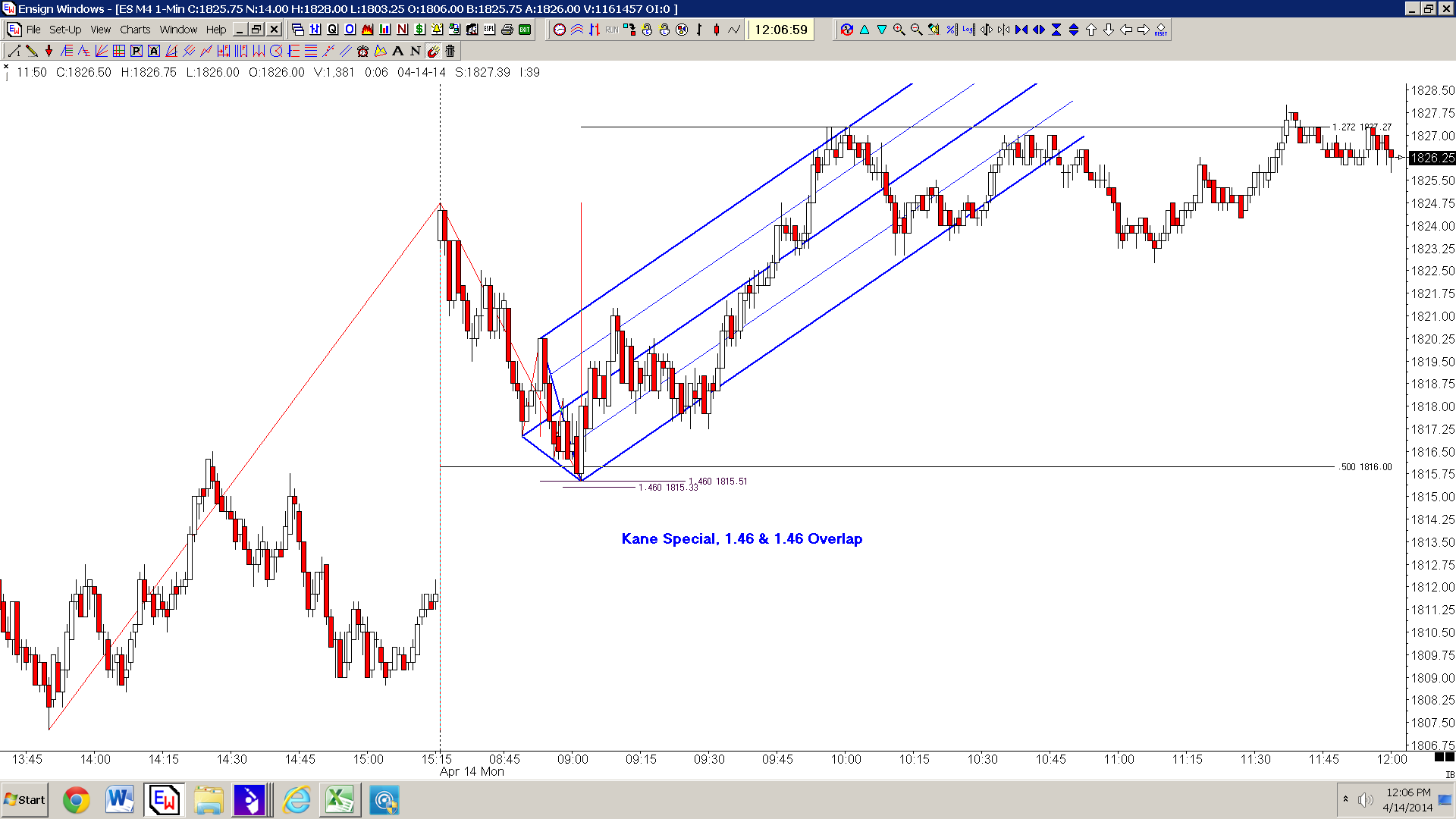Click the trash can delete tool
The height and width of the screenshot is (819, 1456).
pyautogui.click(x=450, y=51)
